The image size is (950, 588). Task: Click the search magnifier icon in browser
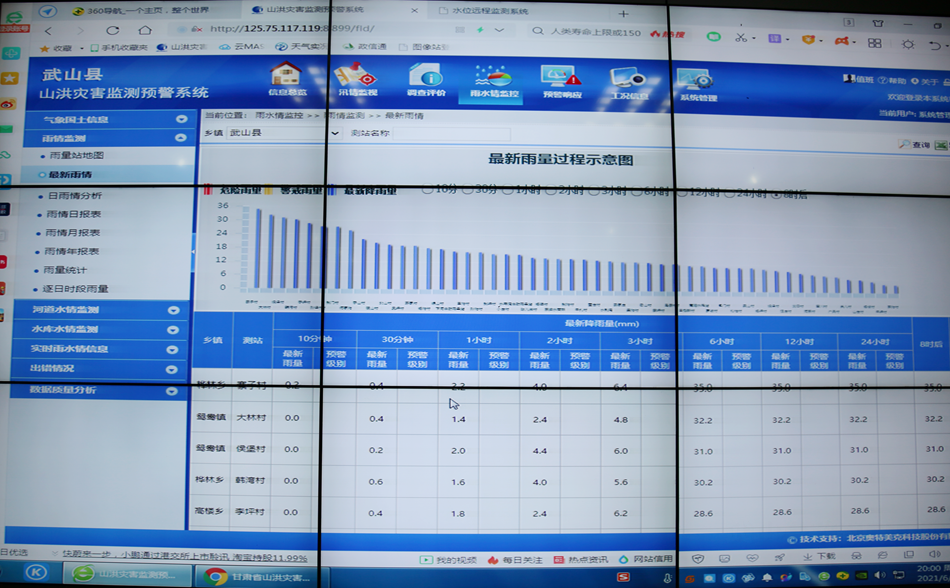[537, 31]
